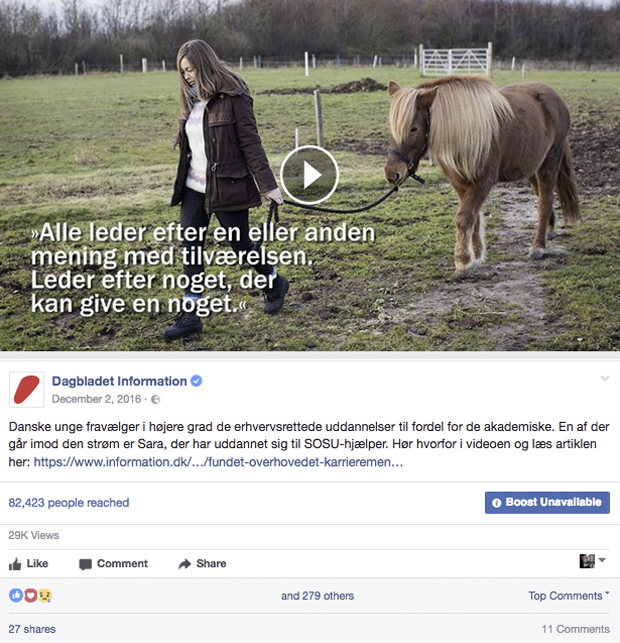This screenshot has width=620, height=643.
Task: Show the 11 Comments
Action: click(x=576, y=629)
